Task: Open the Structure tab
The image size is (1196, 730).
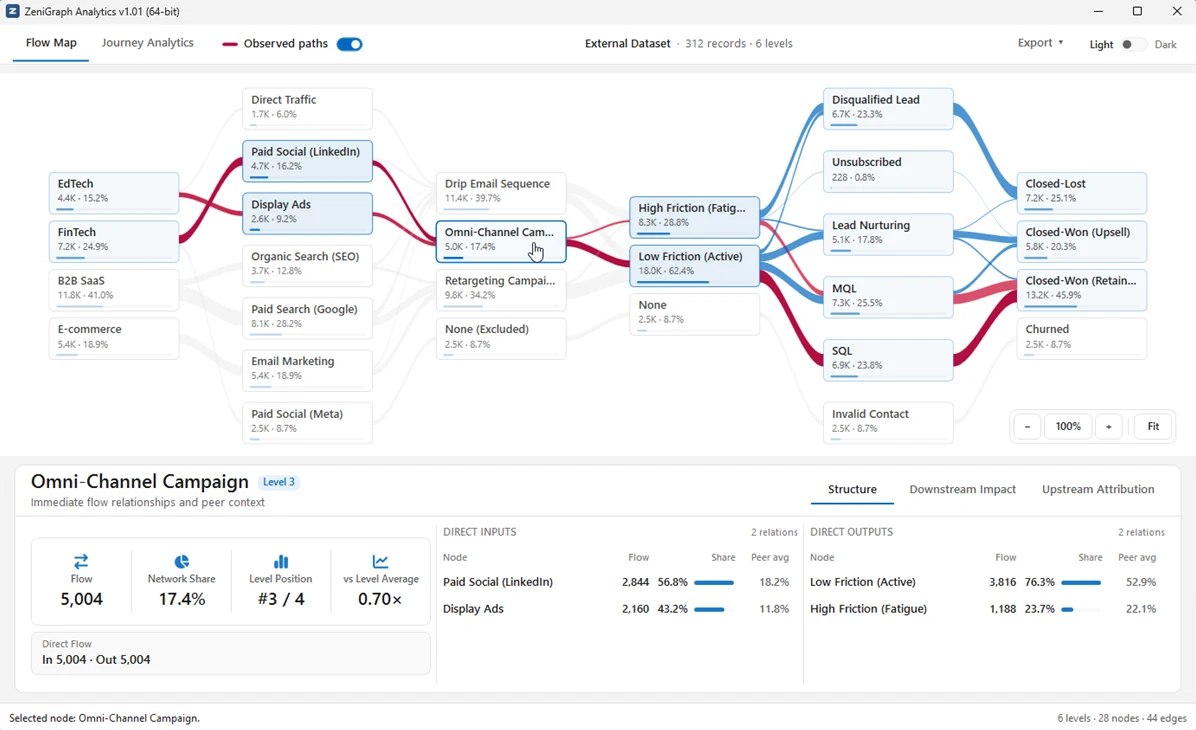Action: coord(852,489)
